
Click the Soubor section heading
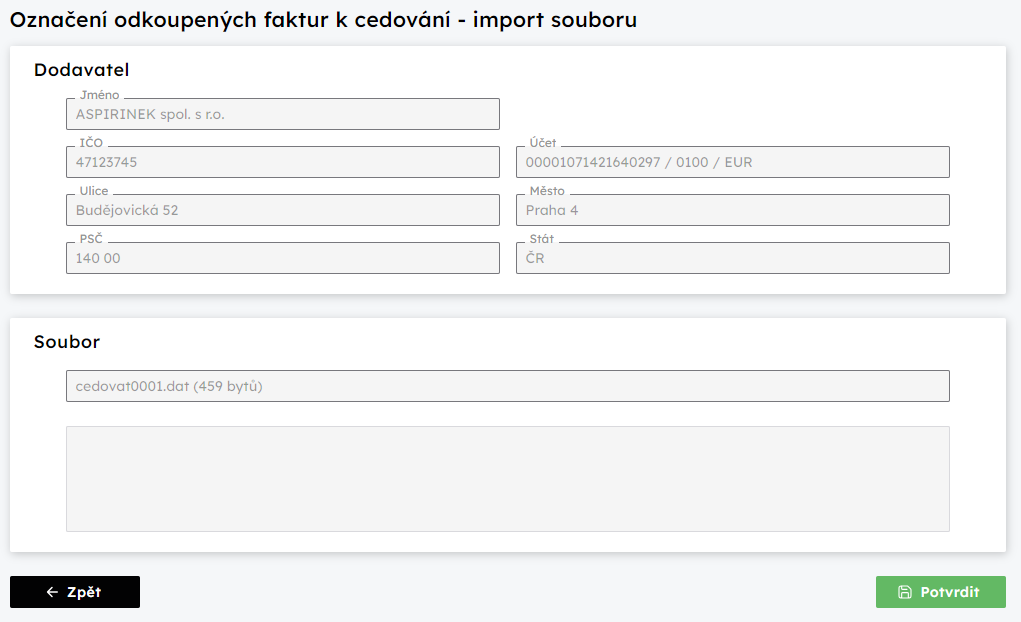tap(67, 342)
